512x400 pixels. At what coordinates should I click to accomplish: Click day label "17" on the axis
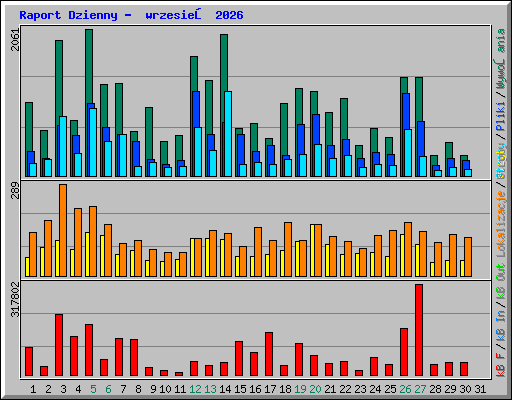pos(270,389)
